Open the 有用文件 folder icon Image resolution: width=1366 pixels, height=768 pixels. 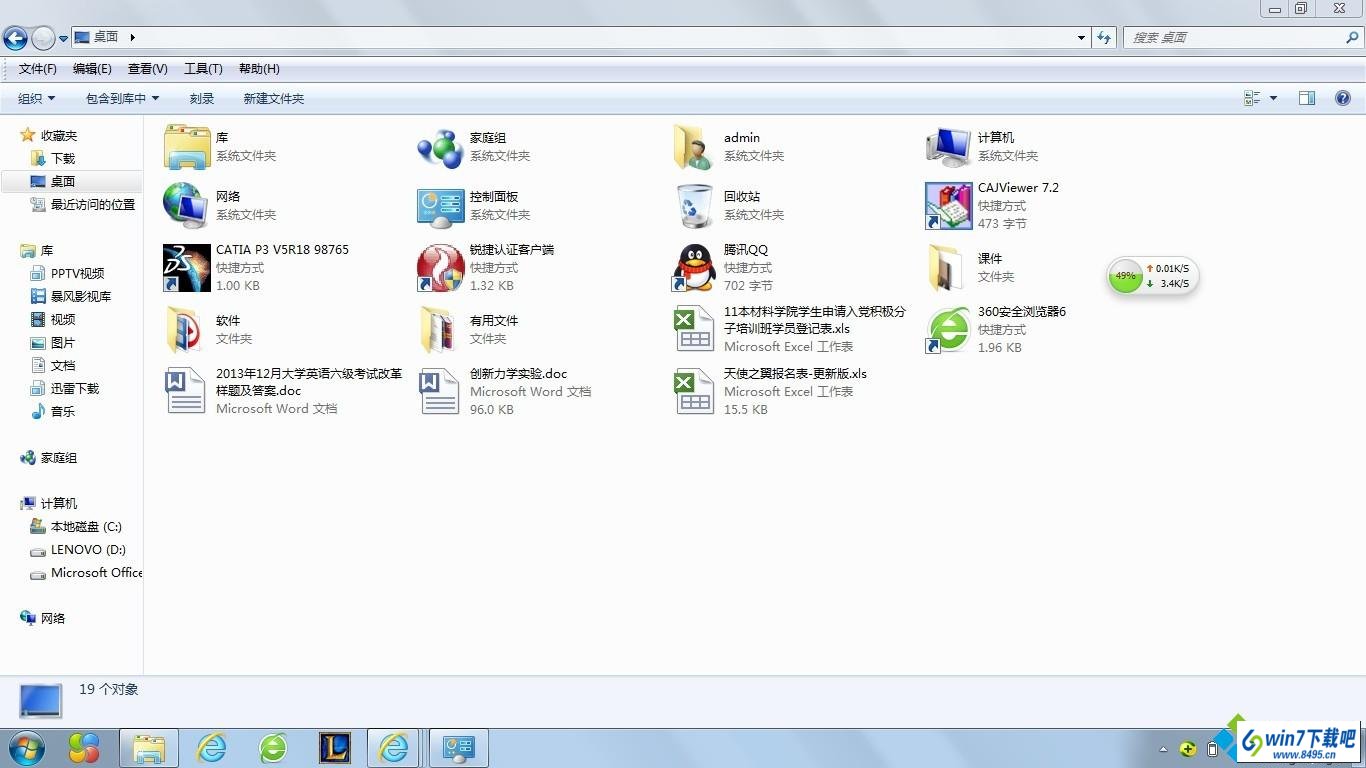coord(440,330)
